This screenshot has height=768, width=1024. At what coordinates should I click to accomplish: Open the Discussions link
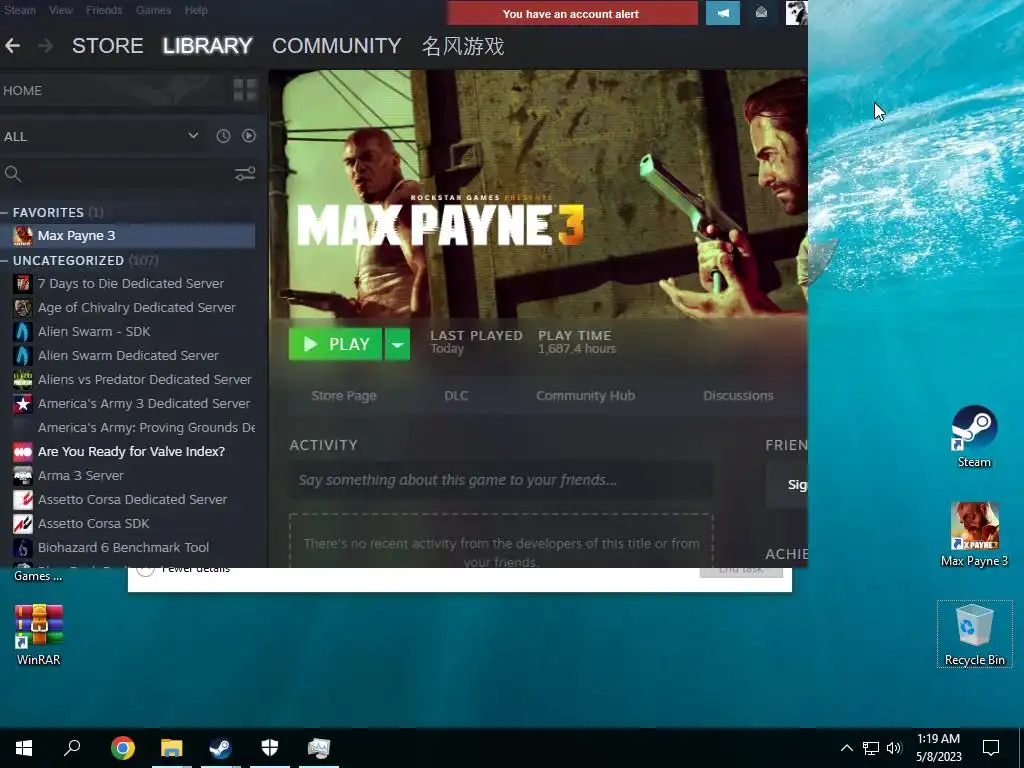point(738,396)
